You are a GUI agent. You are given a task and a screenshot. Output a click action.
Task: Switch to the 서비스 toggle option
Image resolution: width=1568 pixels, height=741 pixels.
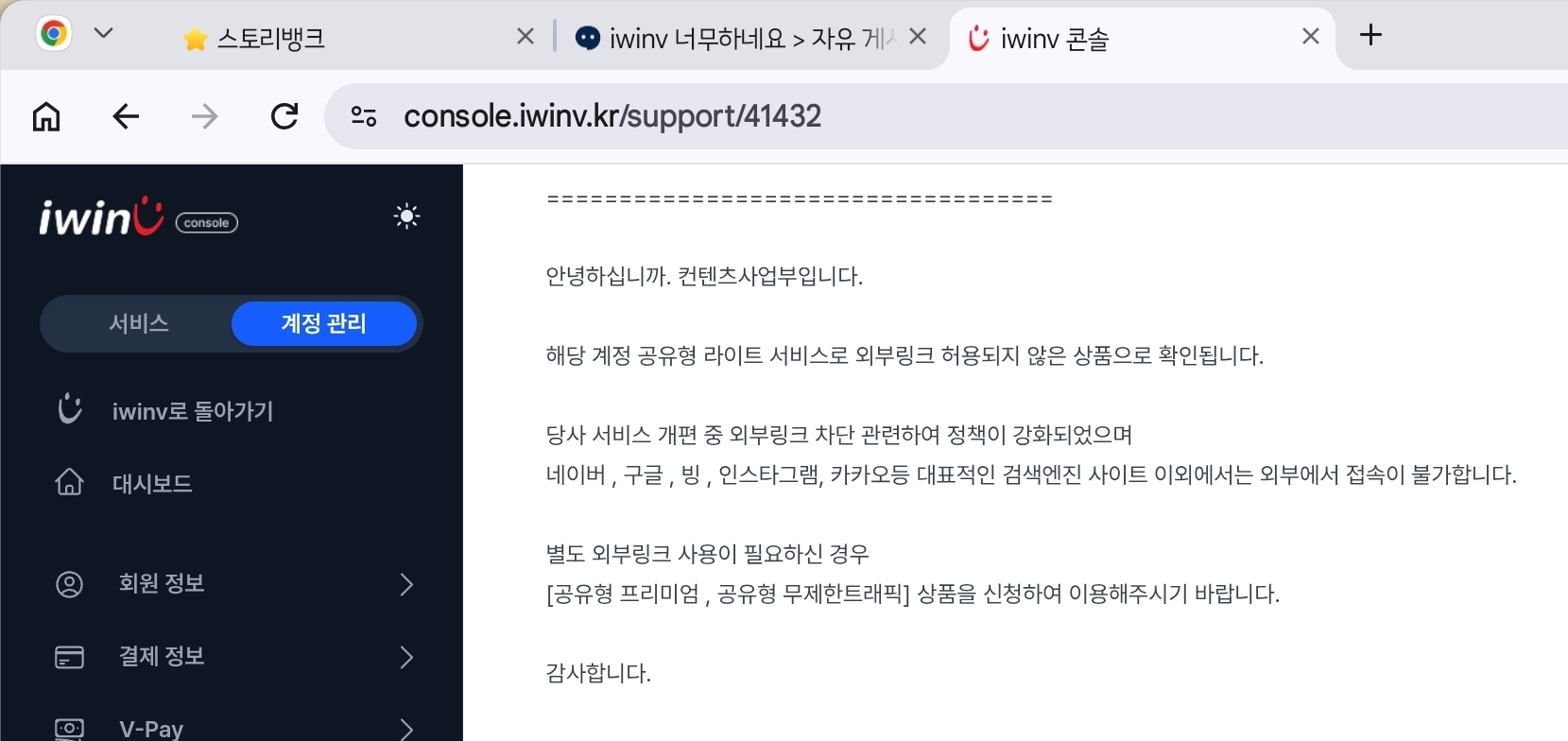pos(139,323)
